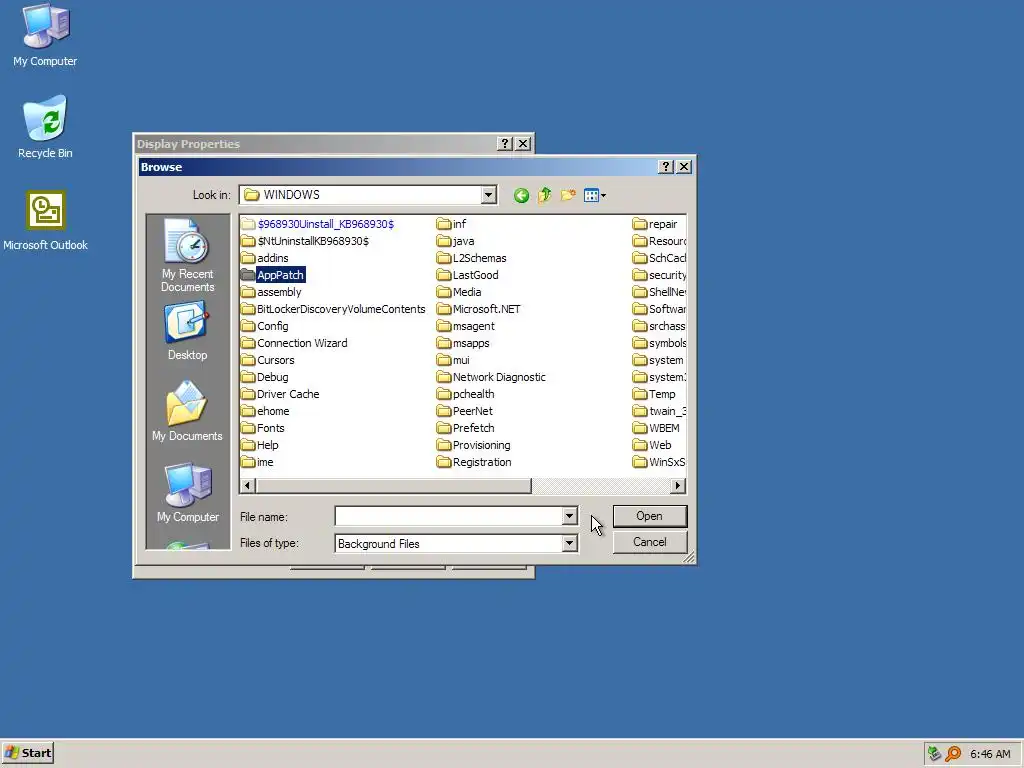Select the Microsoft.NET folder
This screenshot has height=768, width=1024.
click(x=479, y=309)
